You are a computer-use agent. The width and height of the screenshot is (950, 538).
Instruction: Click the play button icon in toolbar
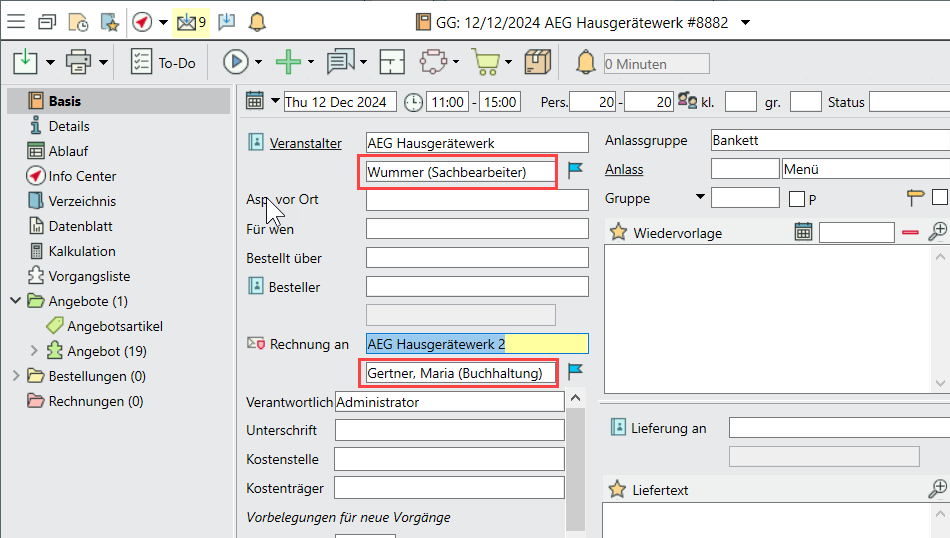[x=235, y=62]
